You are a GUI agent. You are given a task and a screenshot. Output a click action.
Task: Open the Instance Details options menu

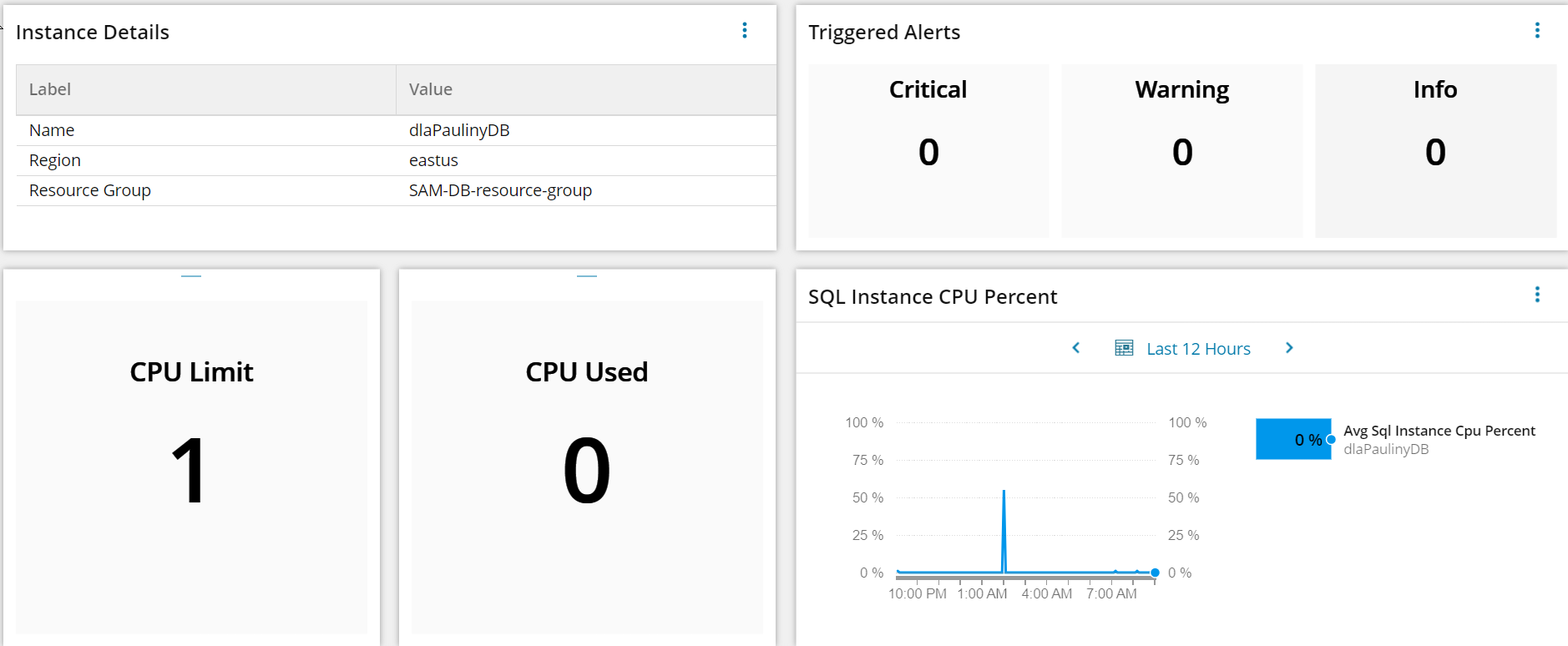tap(745, 31)
